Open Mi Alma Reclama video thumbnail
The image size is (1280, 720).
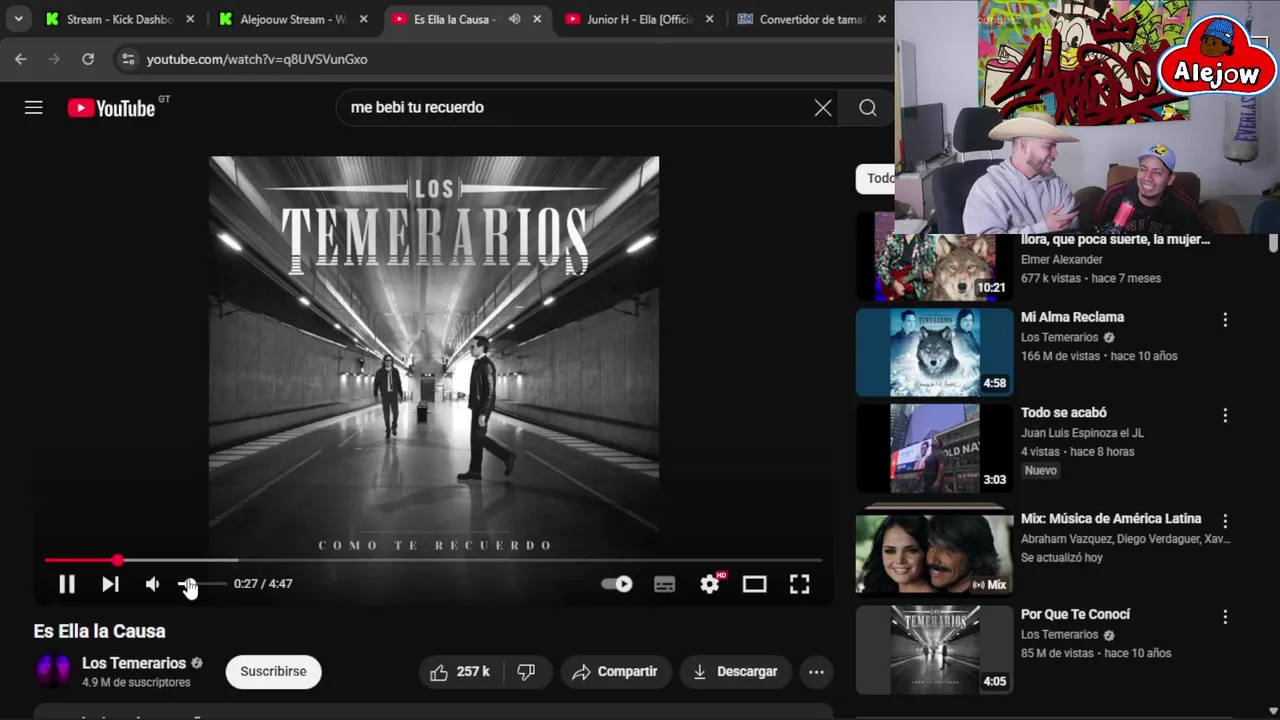[x=934, y=352]
